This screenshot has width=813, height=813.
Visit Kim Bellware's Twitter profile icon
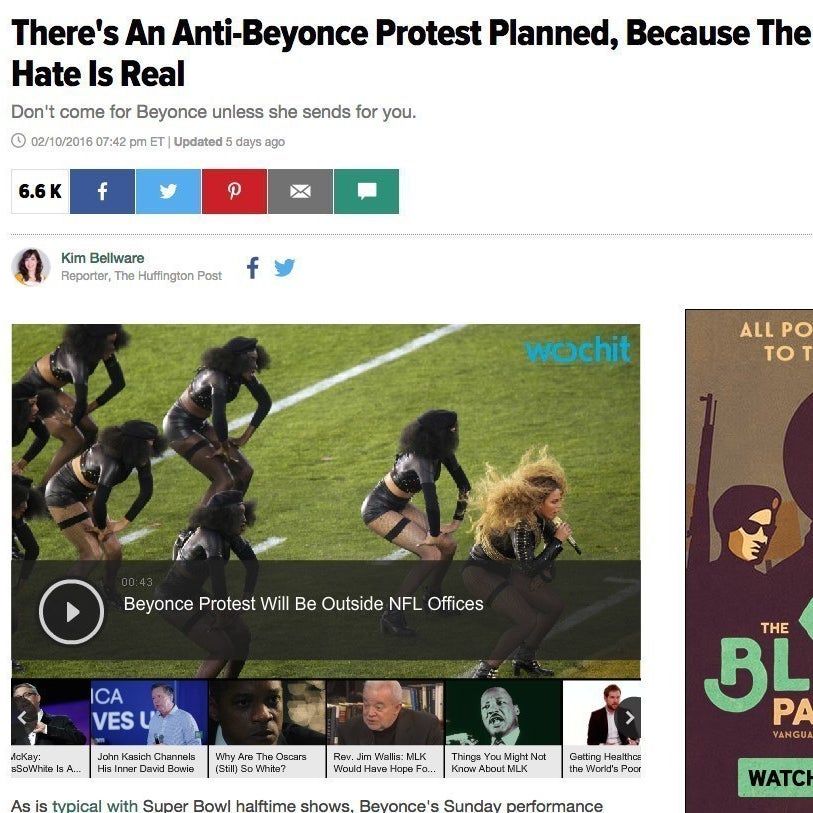pos(284,268)
